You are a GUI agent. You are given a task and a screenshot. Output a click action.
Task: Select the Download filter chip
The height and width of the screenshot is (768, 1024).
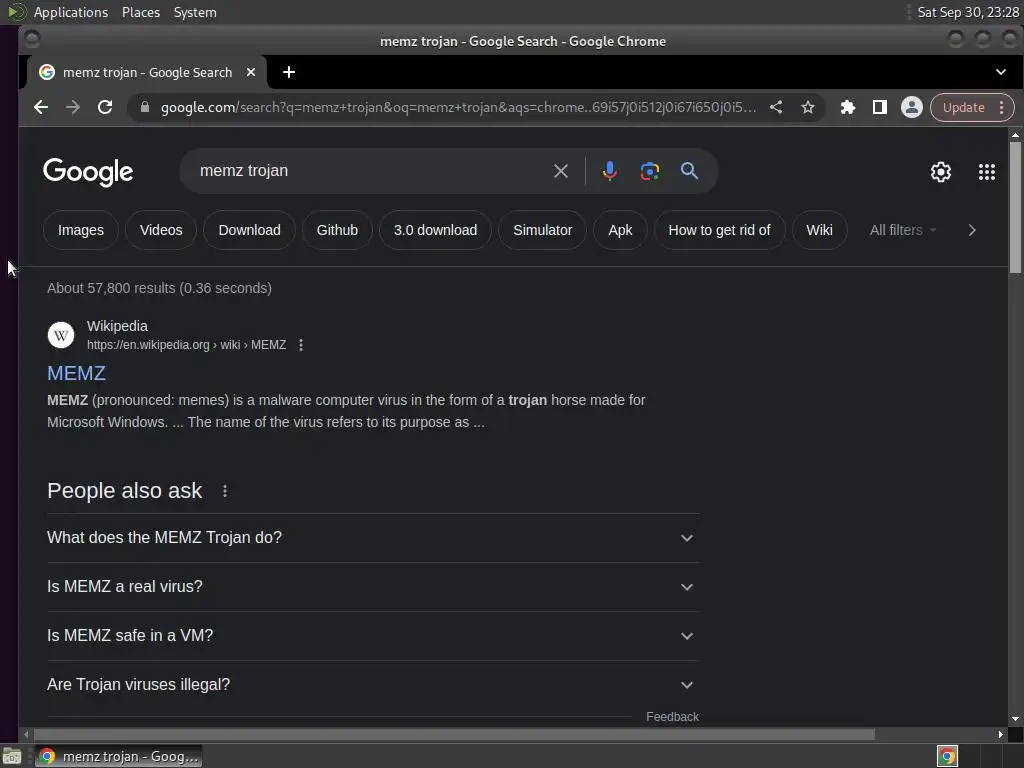coord(249,230)
